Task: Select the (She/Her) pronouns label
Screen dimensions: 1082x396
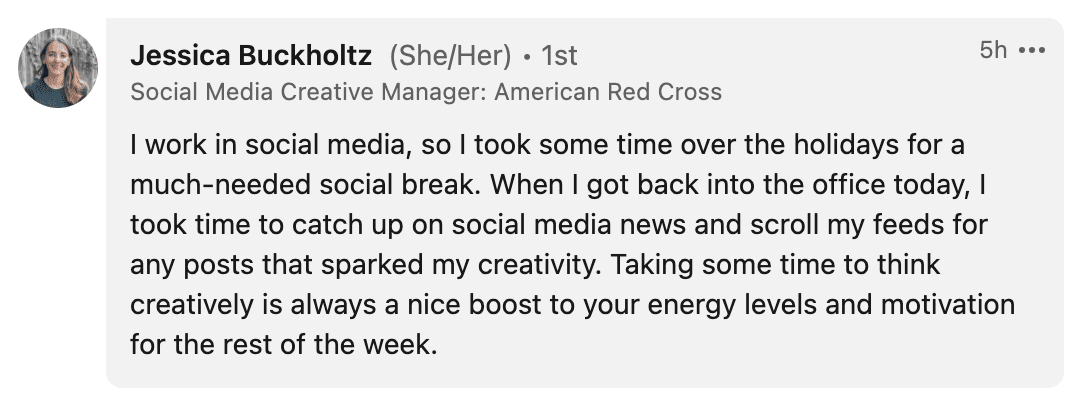Action: [450, 57]
